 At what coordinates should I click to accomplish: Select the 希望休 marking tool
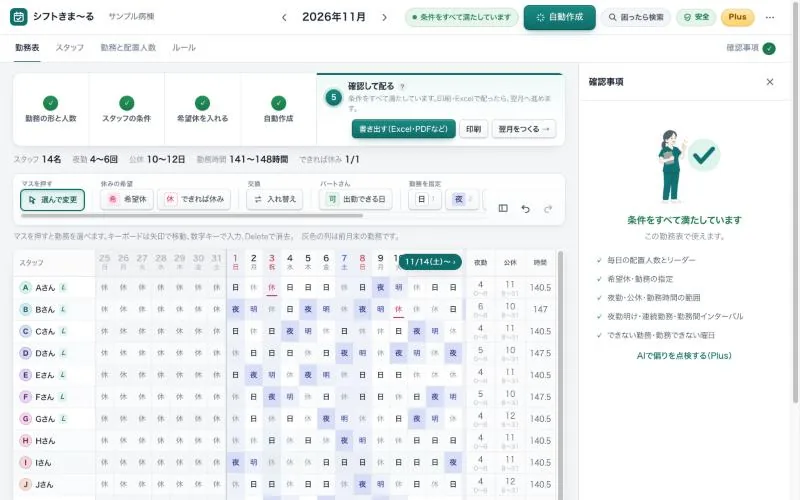click(x=127, y=199)
